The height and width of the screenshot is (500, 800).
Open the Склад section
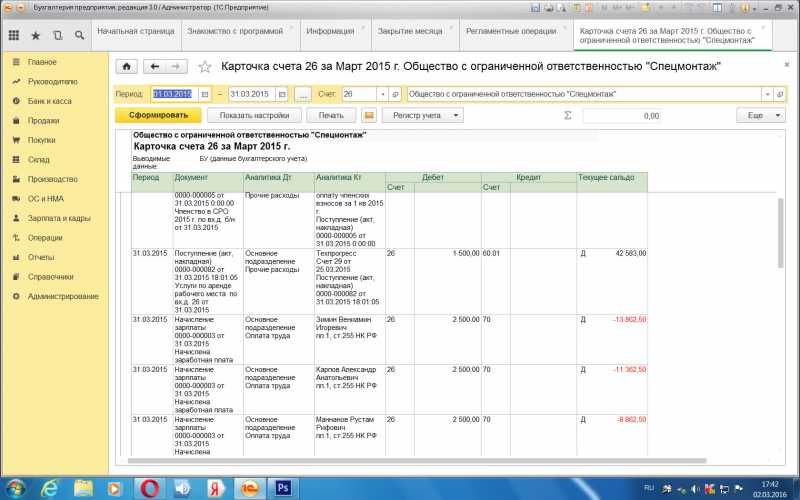tap(38, 160)
